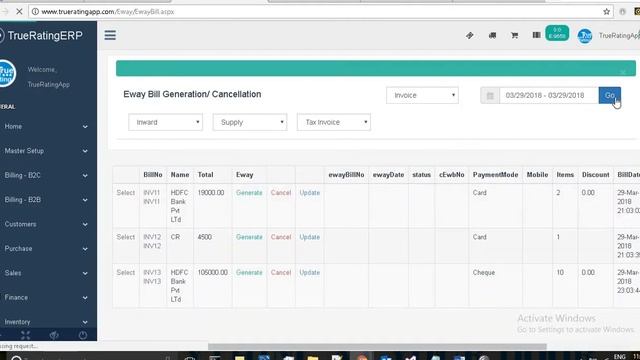Click the TrueRatingApp username in header
The image size is (640, 360).
tap(619, 36)
